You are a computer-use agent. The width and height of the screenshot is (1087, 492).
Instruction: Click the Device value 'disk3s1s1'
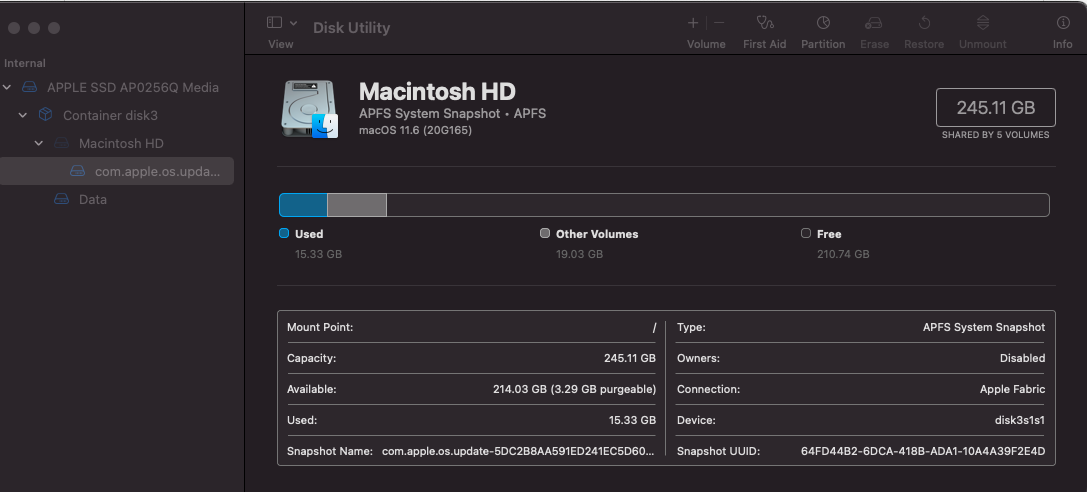[x=1020, y=420]
